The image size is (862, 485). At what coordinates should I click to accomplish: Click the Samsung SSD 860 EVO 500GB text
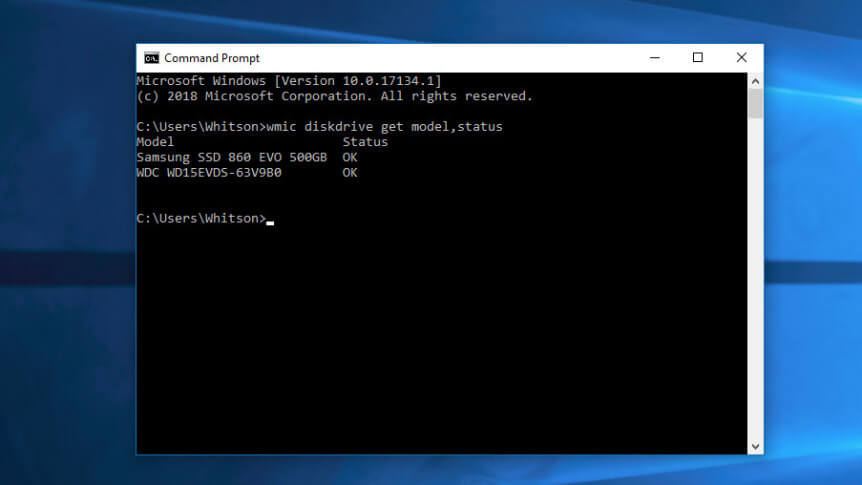click(x=231, y=157)
